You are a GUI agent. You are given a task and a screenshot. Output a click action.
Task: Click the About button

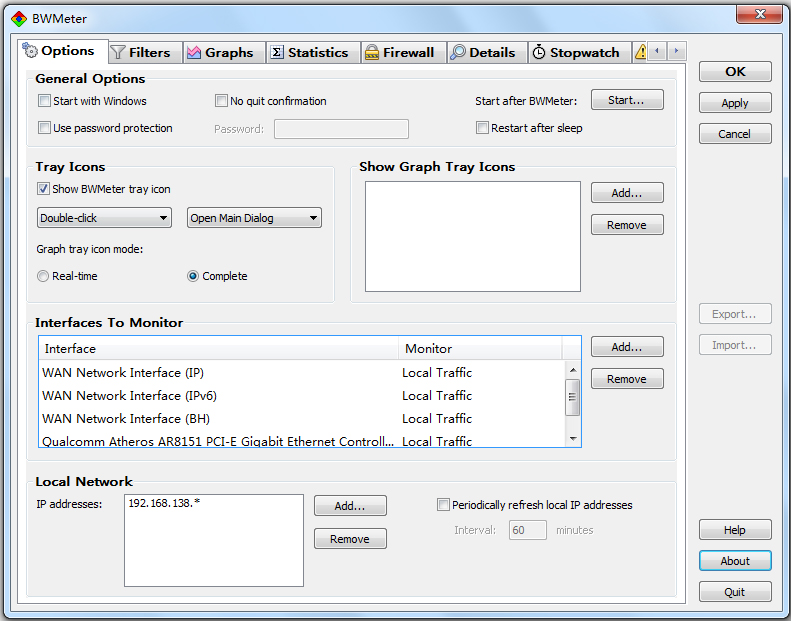point(735,561)
